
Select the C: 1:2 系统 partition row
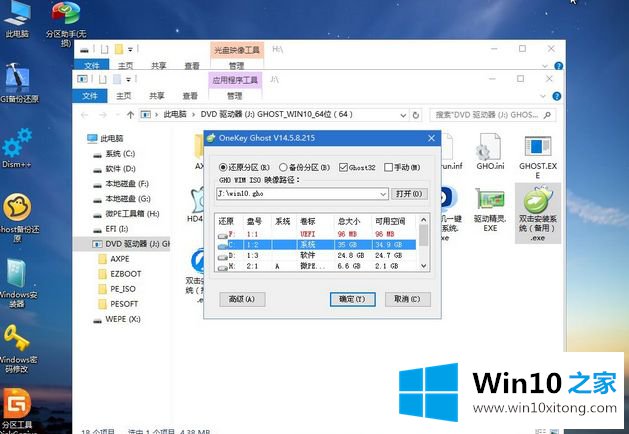[317, 245]
